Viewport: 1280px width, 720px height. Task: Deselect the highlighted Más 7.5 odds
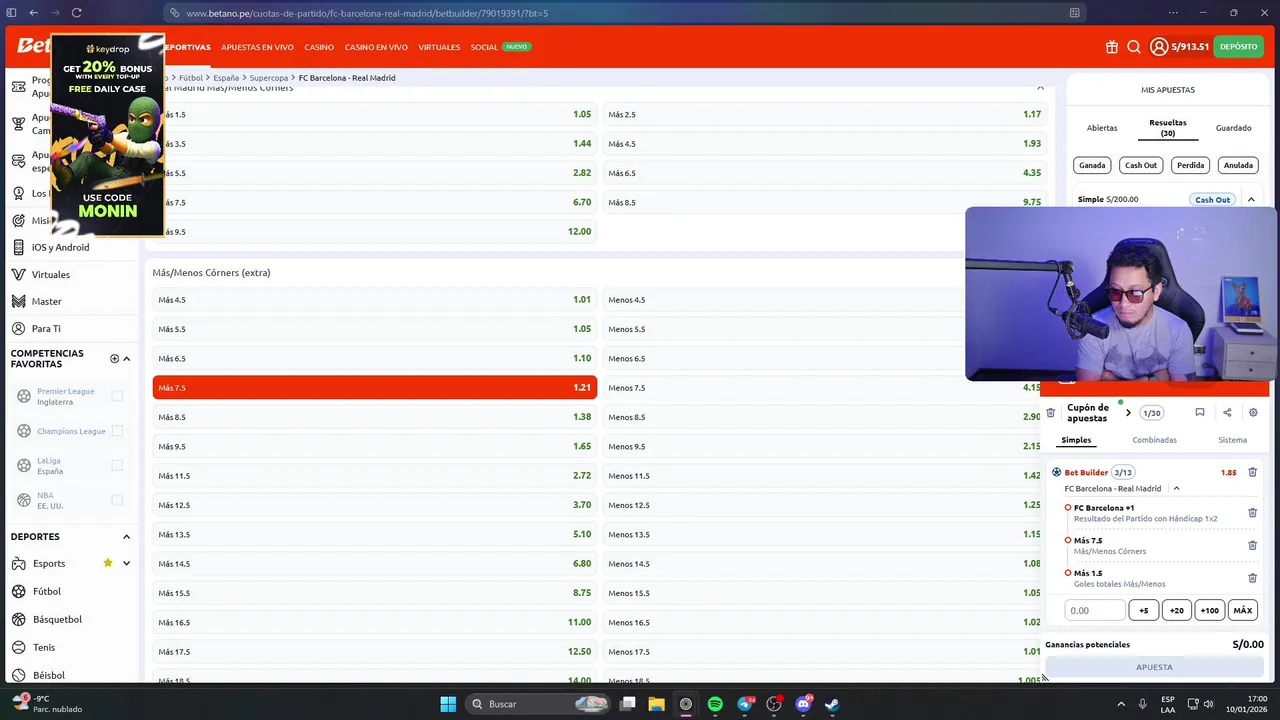[x=375, y=387]
